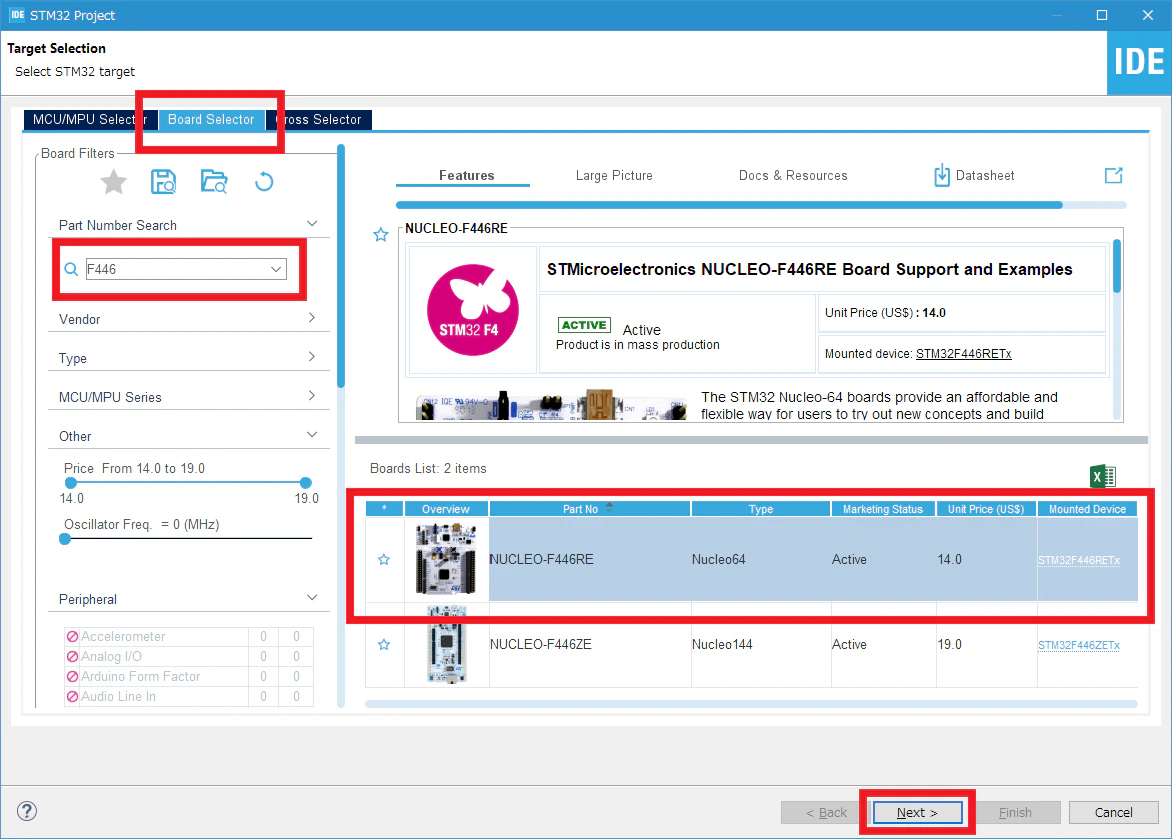Expand the Type filter
This screenshot has height=839, width=1172.
click(x=312, y=357)
